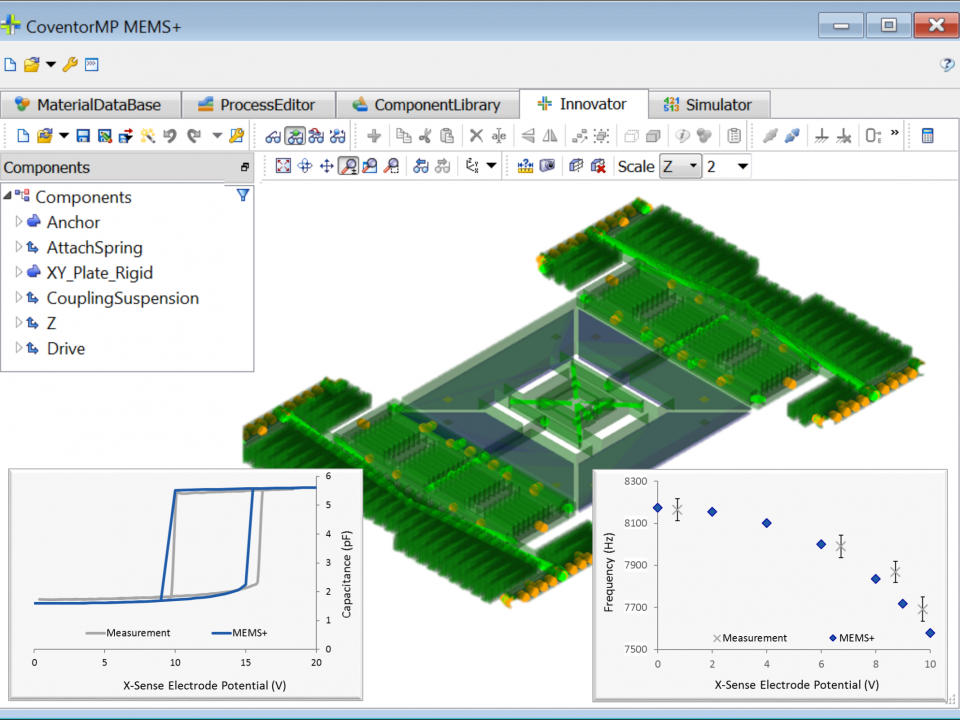Undock the Components panel with float button
Image resolution: width=960 pixels, height=720 pixels.
coord(245,168)
